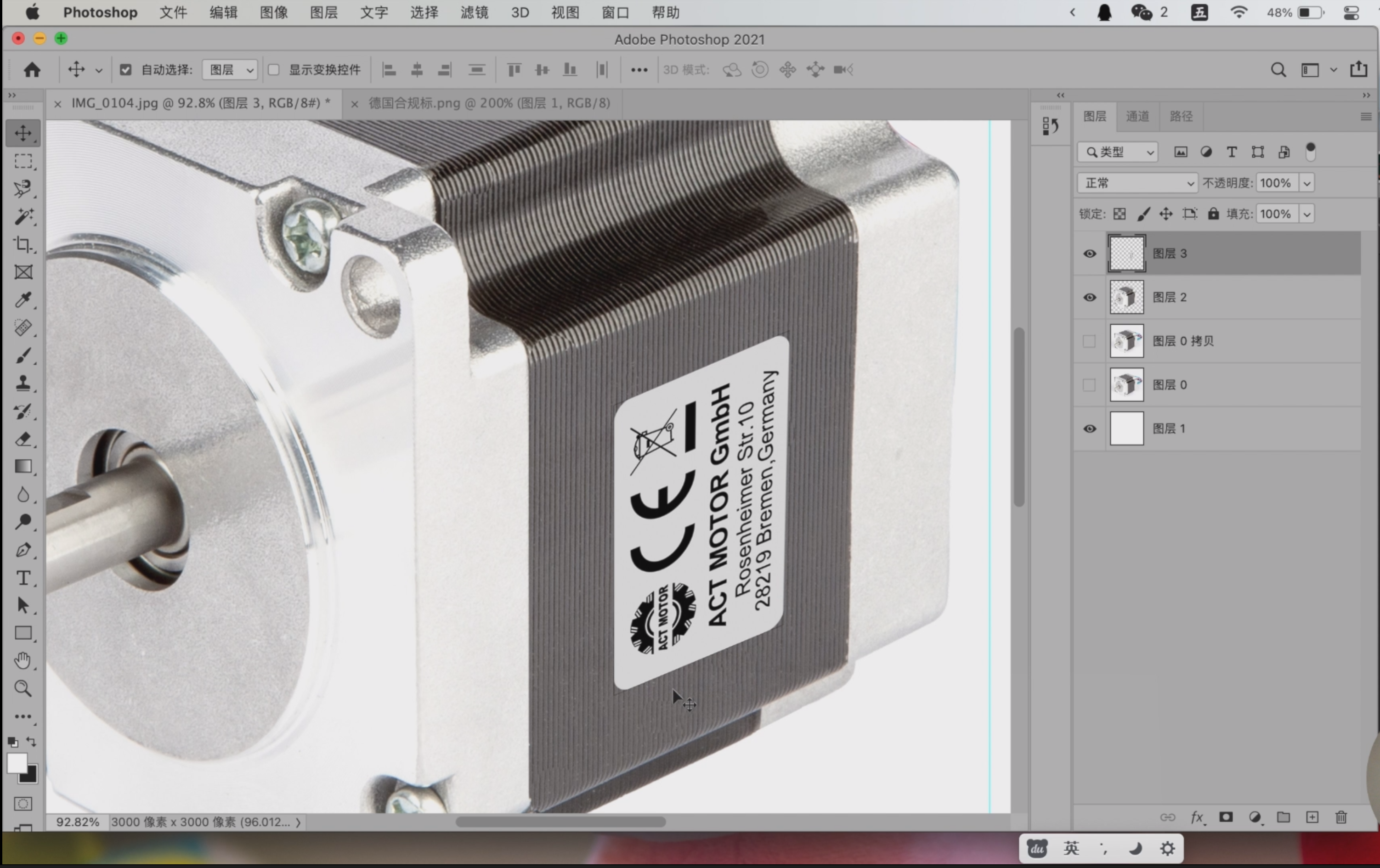Delete the selected layer with the trash button
The image size is (1380, 868).
[1340, 817]
